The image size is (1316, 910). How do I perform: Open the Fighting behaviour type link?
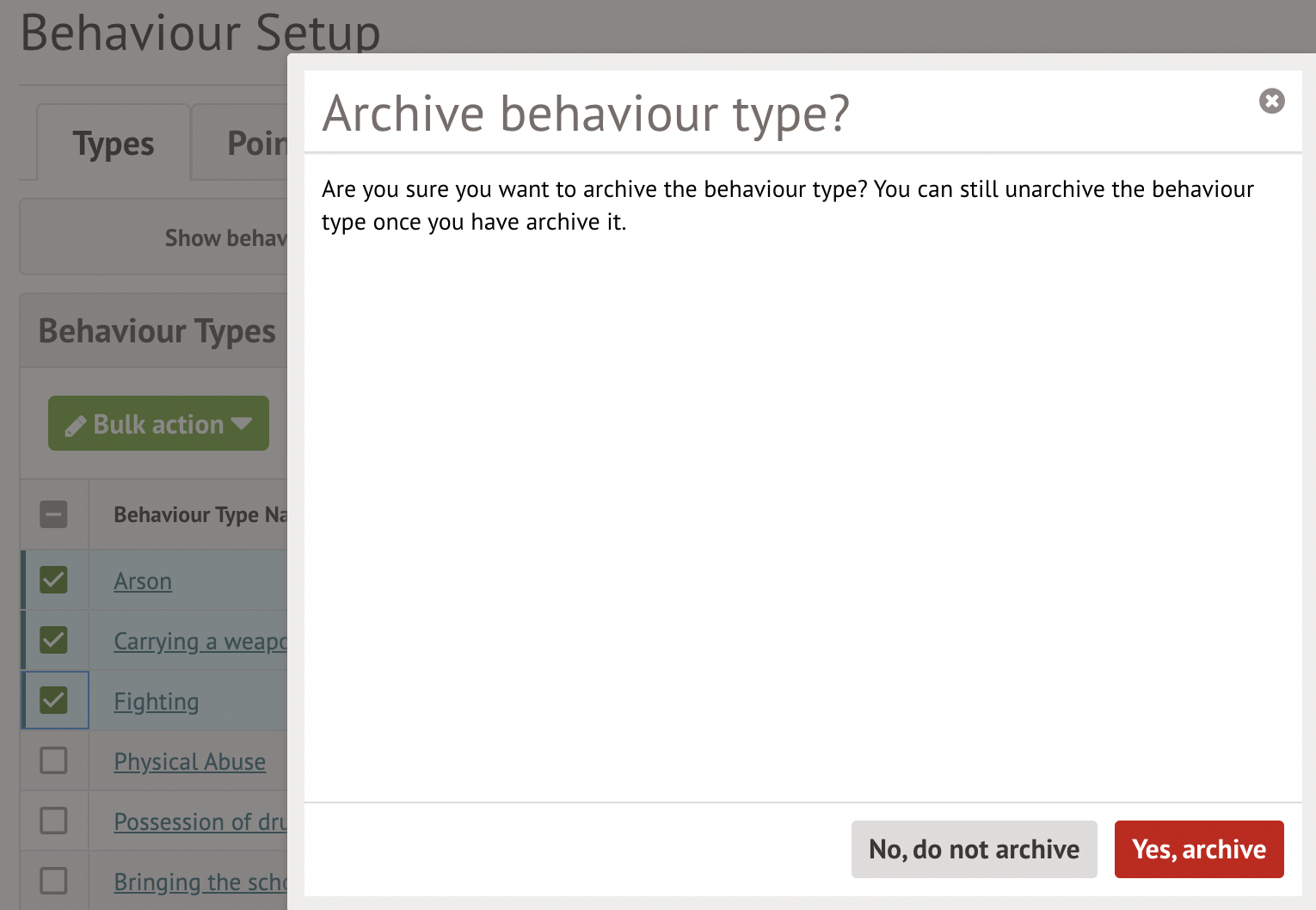pyautogui.click(x=156, y=702)
